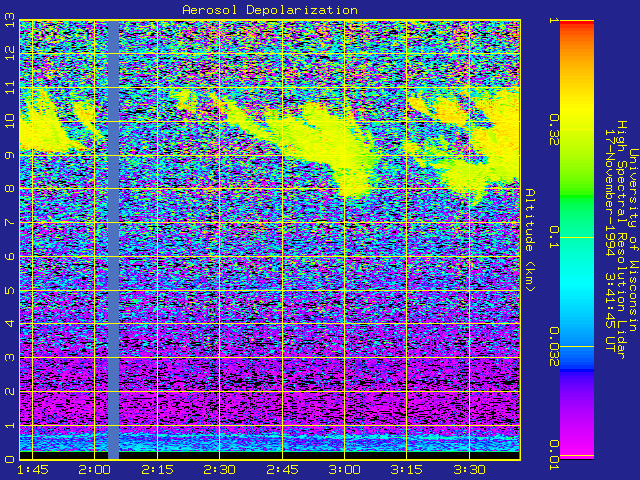Click altitude label '10' on the left axis
Screen dimensions: 640x480
(x=10, y=121)
